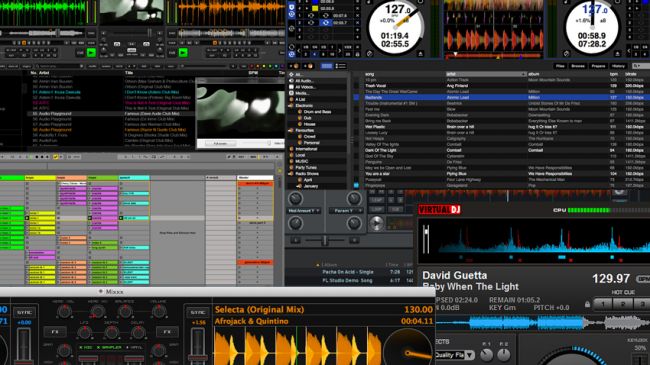Click the right SYNC button in Mixxx
Viewport: 650px width, 365px height.
pyautogui.click(x=198, y=312)
